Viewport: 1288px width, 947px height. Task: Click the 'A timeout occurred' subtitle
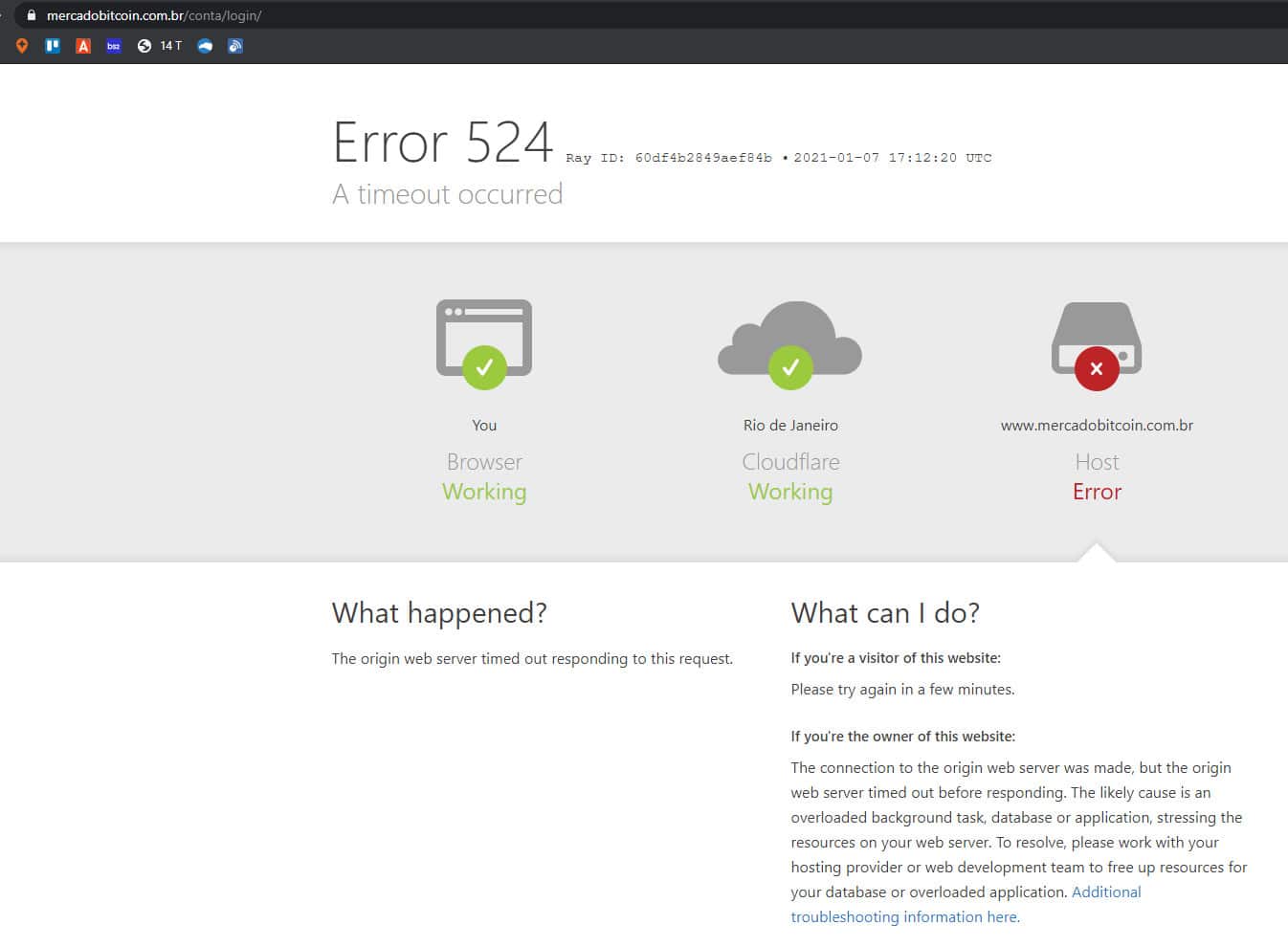447,194
